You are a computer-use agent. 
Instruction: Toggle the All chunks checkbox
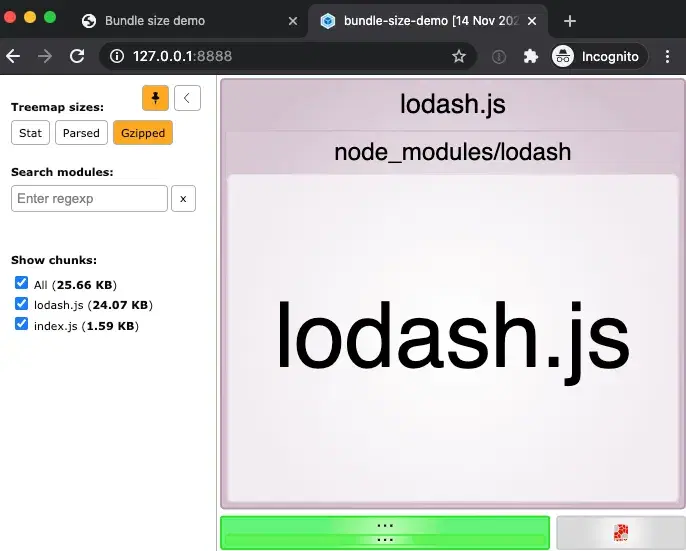tap(21, 283)
